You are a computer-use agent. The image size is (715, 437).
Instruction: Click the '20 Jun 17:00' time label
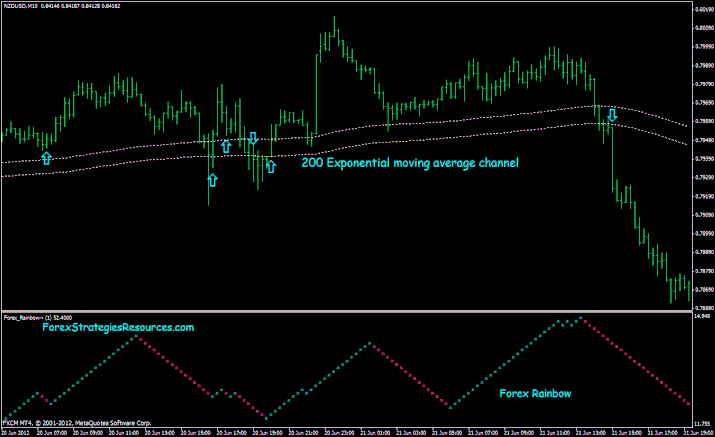[x=232, y=432]
